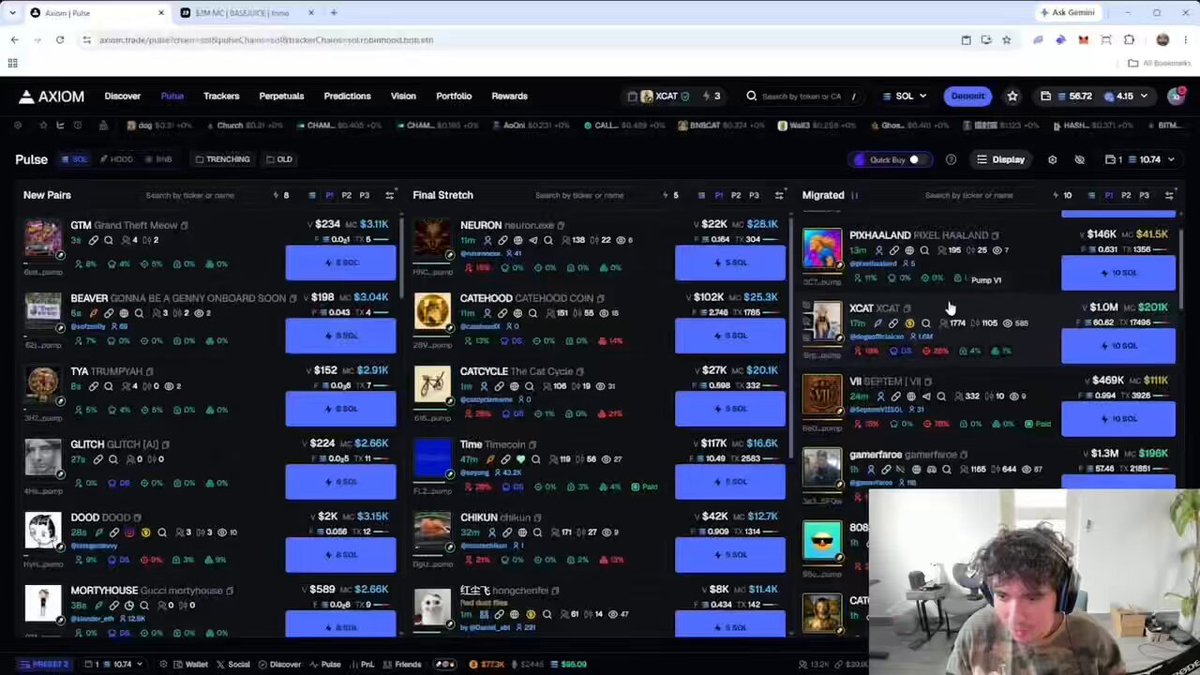Open PnL in the bottom bar
This screenshot has height=675, width=1200.
pyautogui.click(x=362, y=664)
